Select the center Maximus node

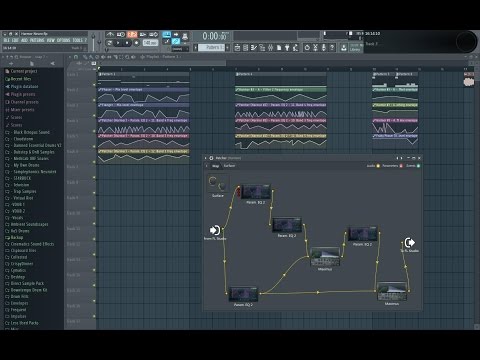click(x=325, y=257)
